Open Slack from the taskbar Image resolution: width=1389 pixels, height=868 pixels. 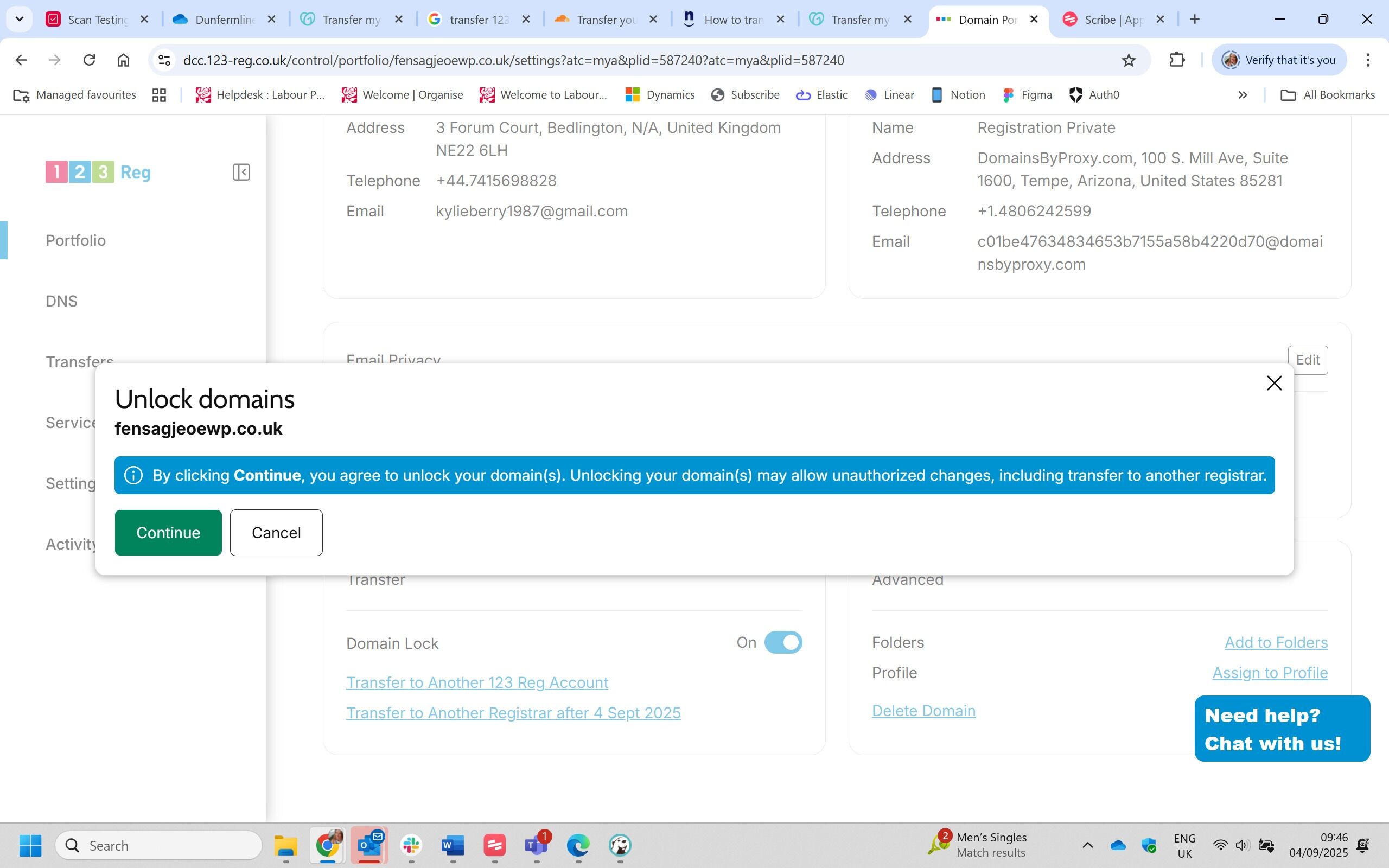coord(411,845)
